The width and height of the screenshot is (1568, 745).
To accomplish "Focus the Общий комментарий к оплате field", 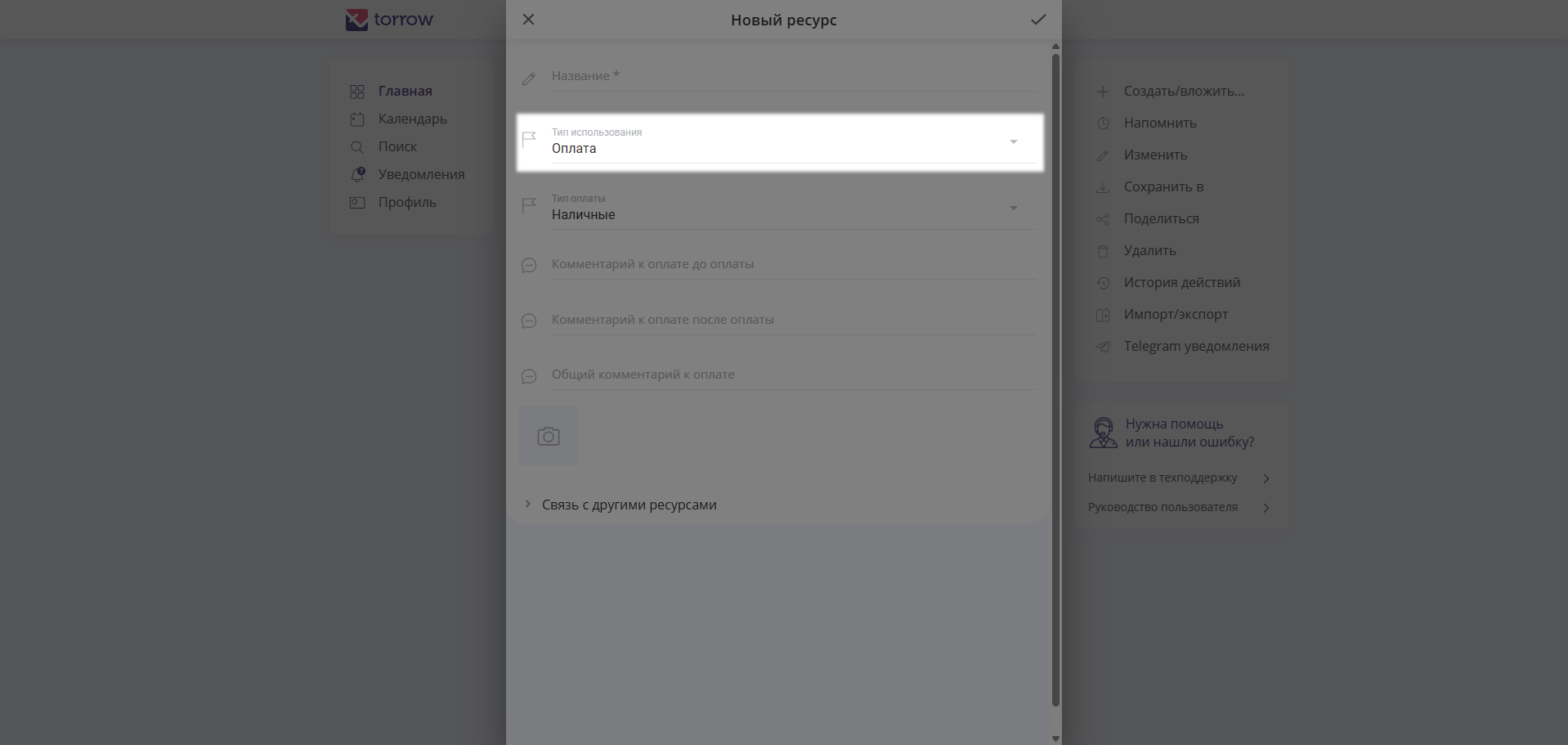I will [x=793, y=375].
